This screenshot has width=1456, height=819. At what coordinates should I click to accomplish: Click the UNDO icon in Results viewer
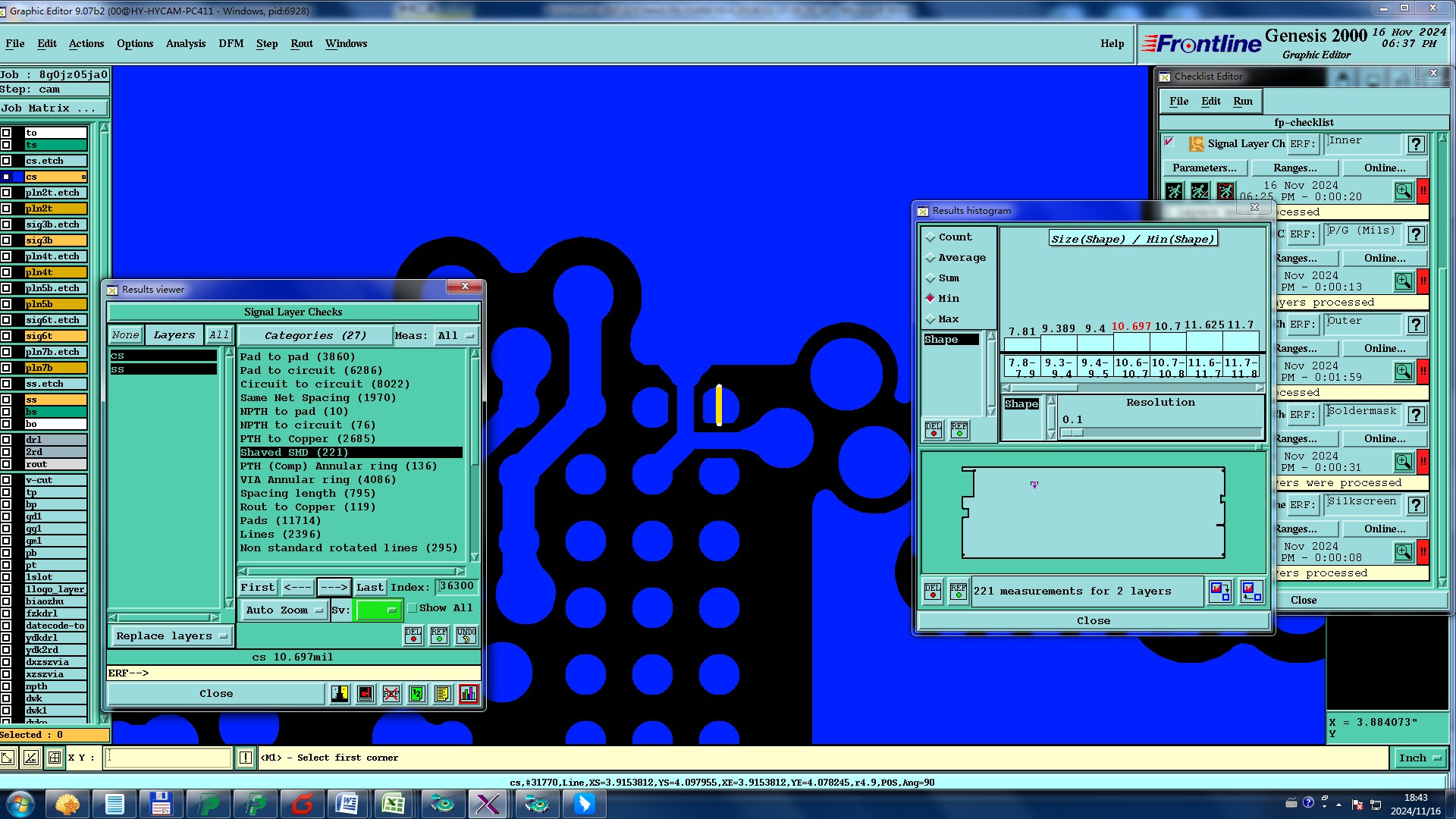pyautogui.click(x=466, y=635)
